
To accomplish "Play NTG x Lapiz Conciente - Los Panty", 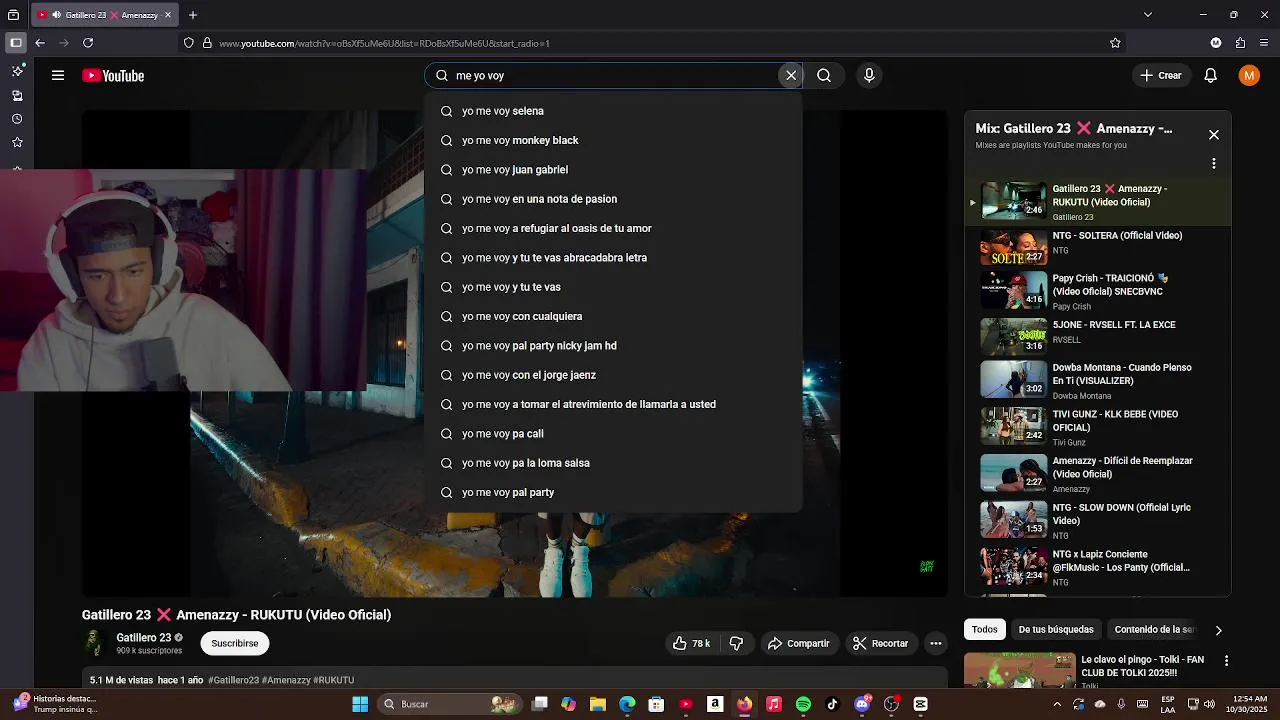I will (1098, 567).
